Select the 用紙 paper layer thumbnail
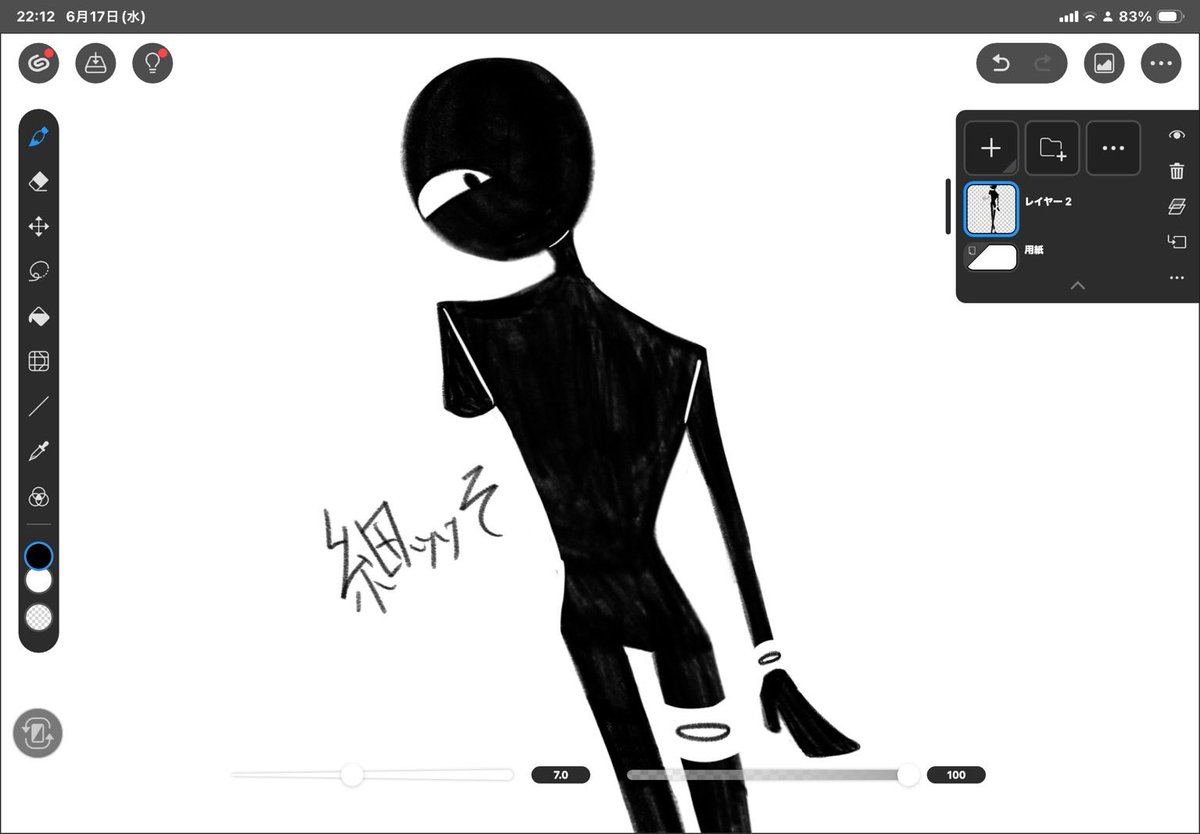The image size is (1200, 834). (992, 257)
